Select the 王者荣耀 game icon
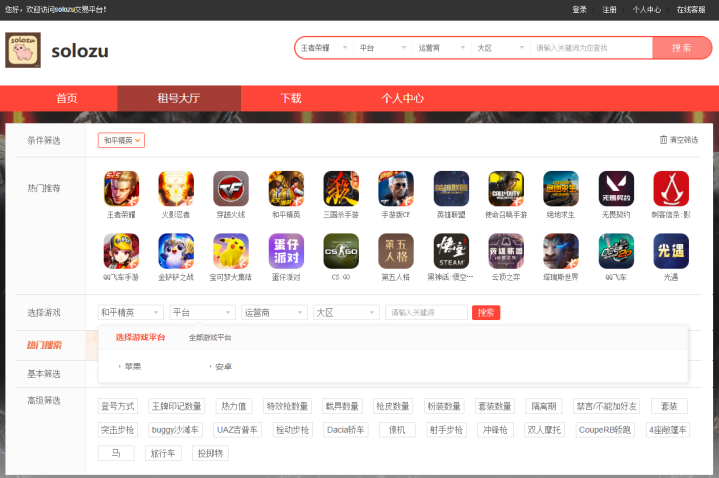This screenshot has width=719, height=478. tap(121, 189)
